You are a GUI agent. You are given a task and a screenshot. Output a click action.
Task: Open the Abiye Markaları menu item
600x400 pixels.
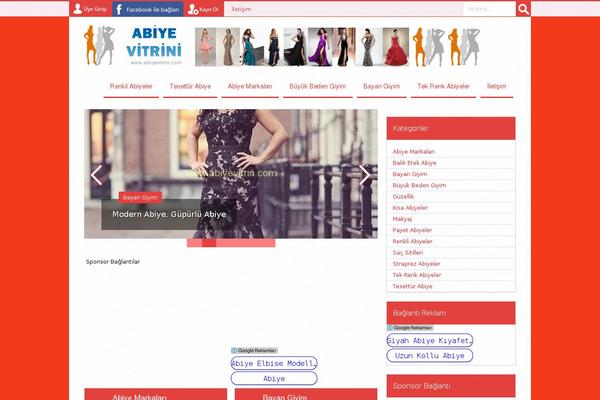pos(250,87)
